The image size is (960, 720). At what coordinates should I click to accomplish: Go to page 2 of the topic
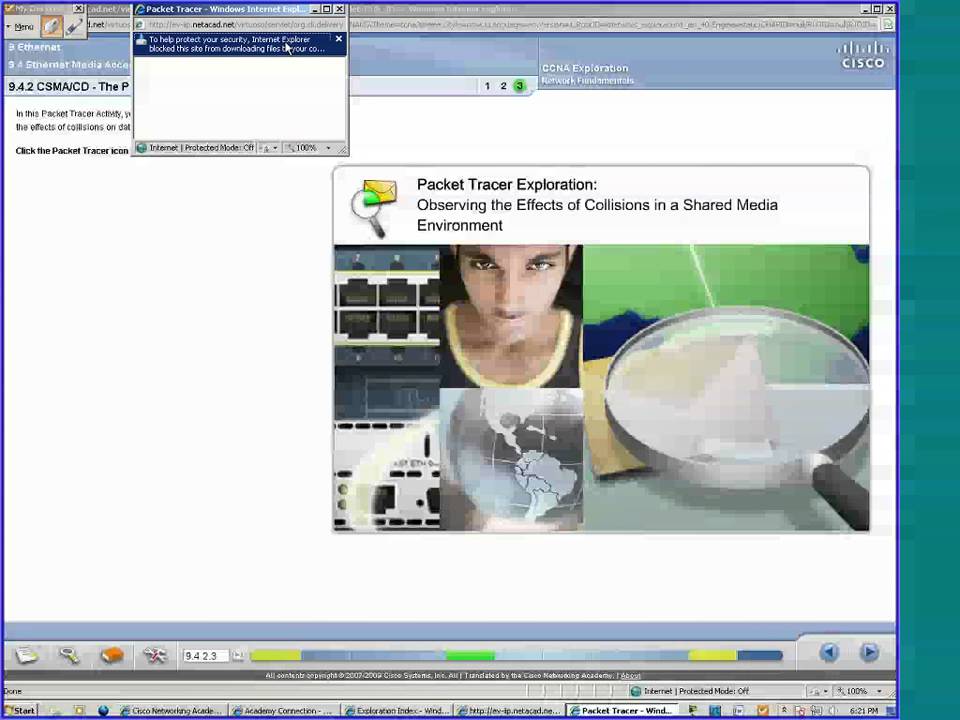(x=503, y=86)
